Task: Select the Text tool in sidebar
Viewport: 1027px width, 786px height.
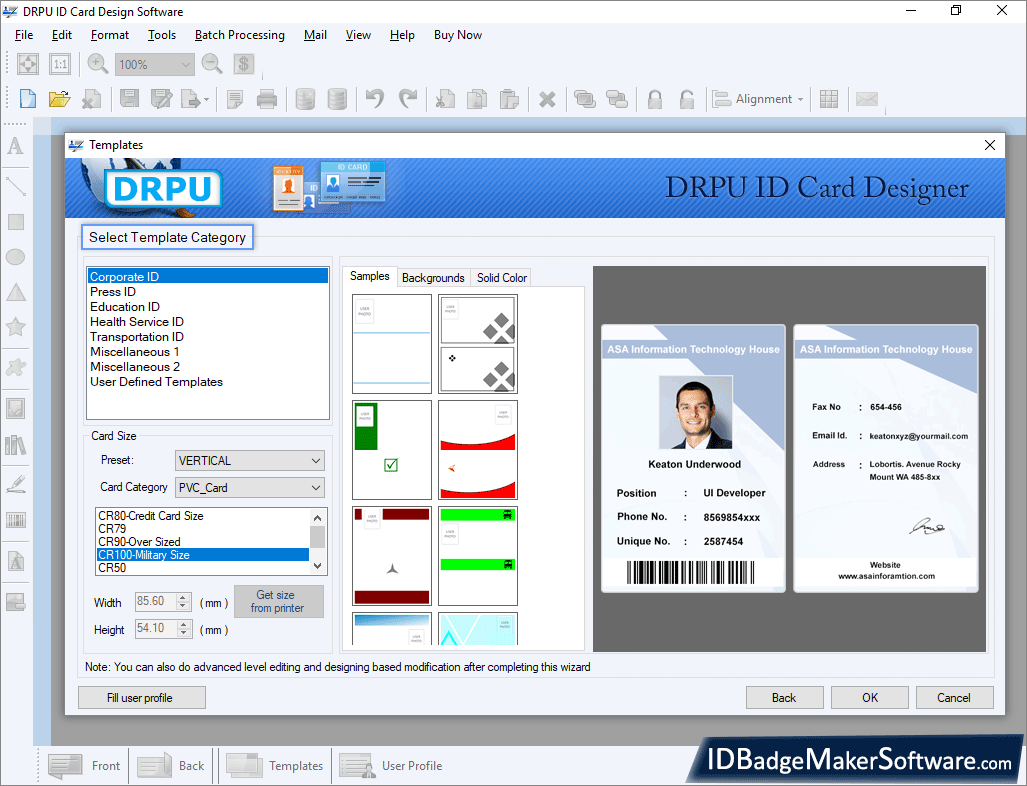Action: (x=15, y=145)
